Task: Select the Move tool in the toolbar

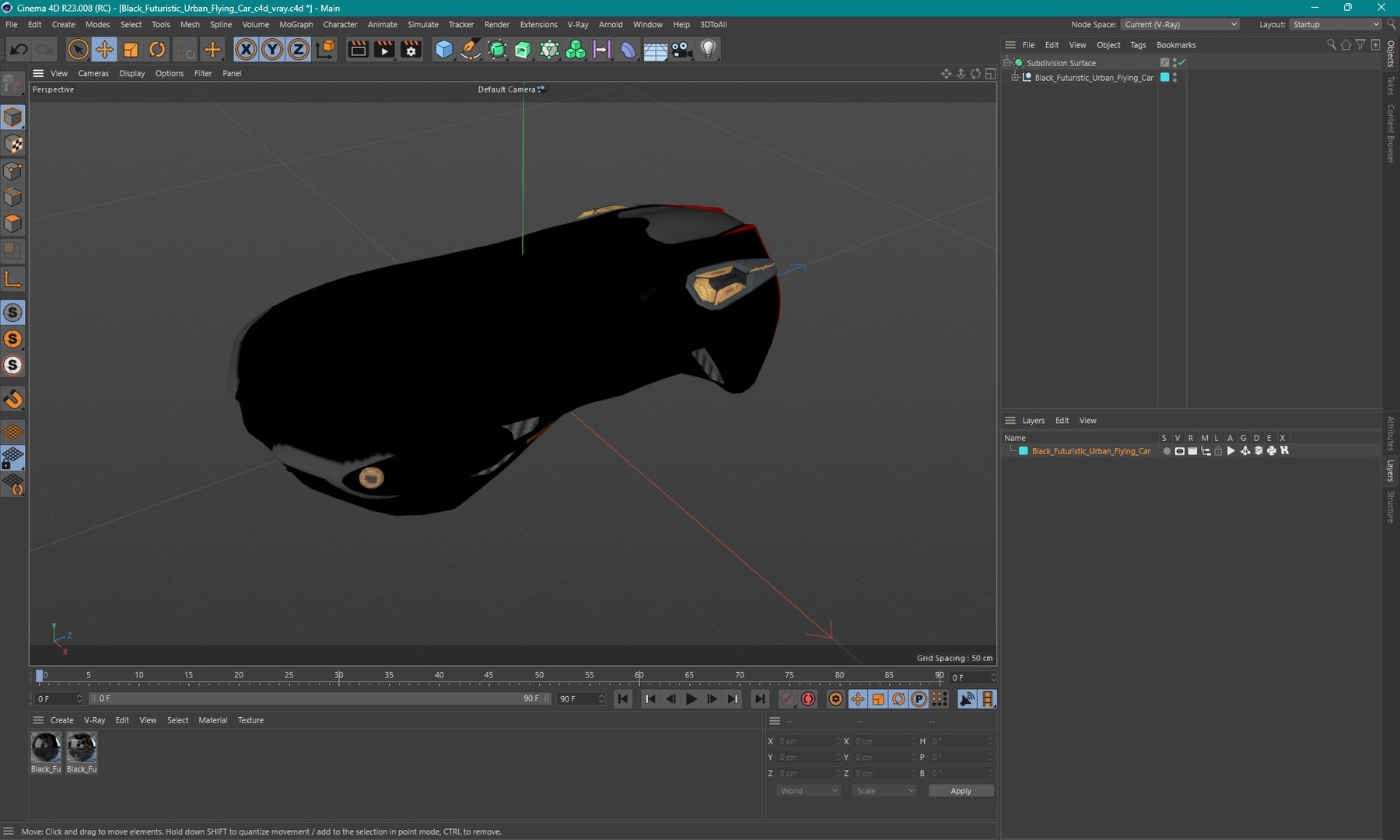Action: point(105,49)
